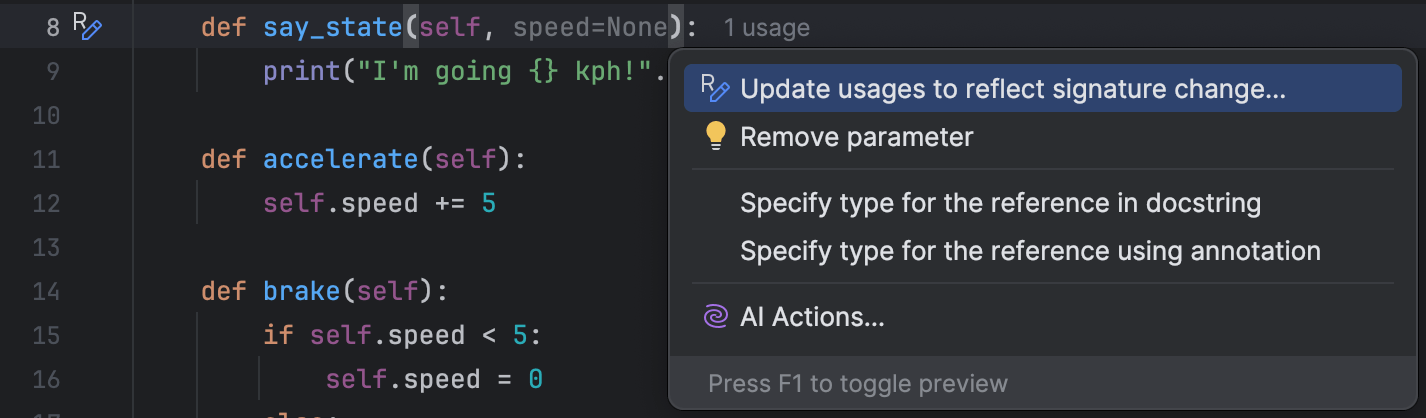Choose Remove parameter quick fix
The width and height of the screenshot is (1426, 418).
[x=856, y=137]
